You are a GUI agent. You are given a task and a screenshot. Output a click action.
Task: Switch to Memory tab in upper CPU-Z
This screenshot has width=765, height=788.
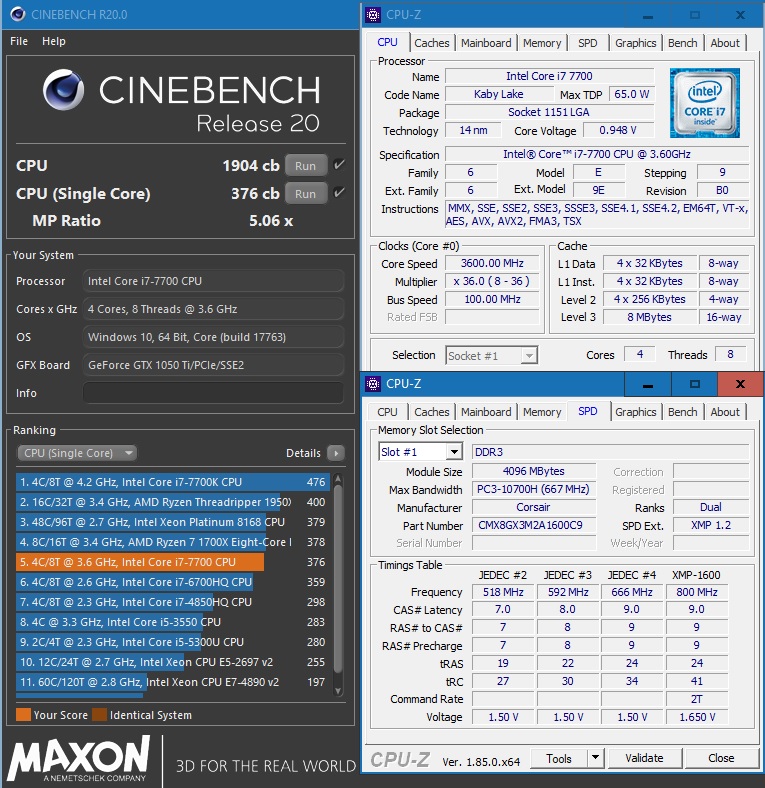click(542, 43)
